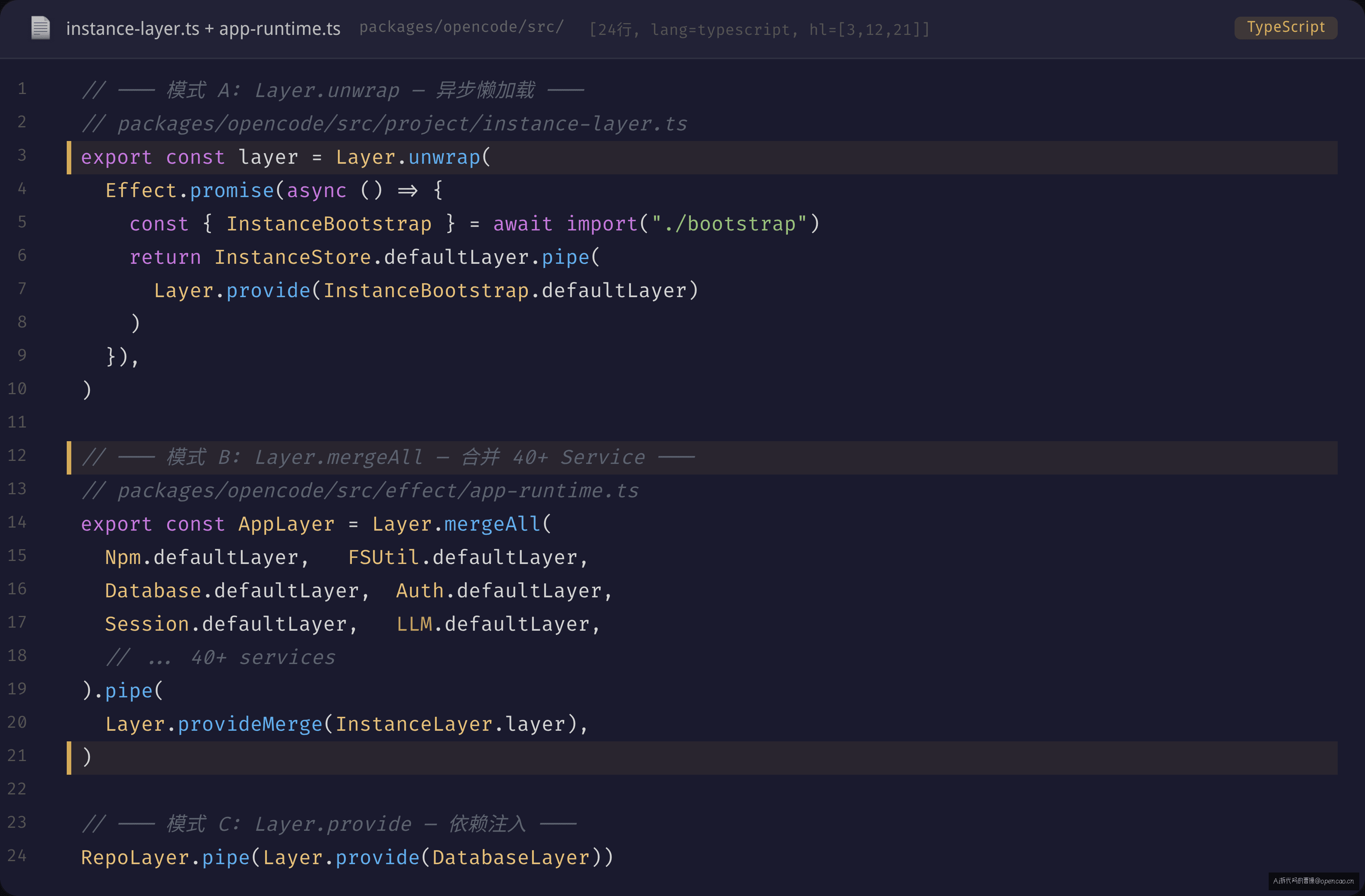Click Session.defaultLayer on line 17

coord(226,624)
